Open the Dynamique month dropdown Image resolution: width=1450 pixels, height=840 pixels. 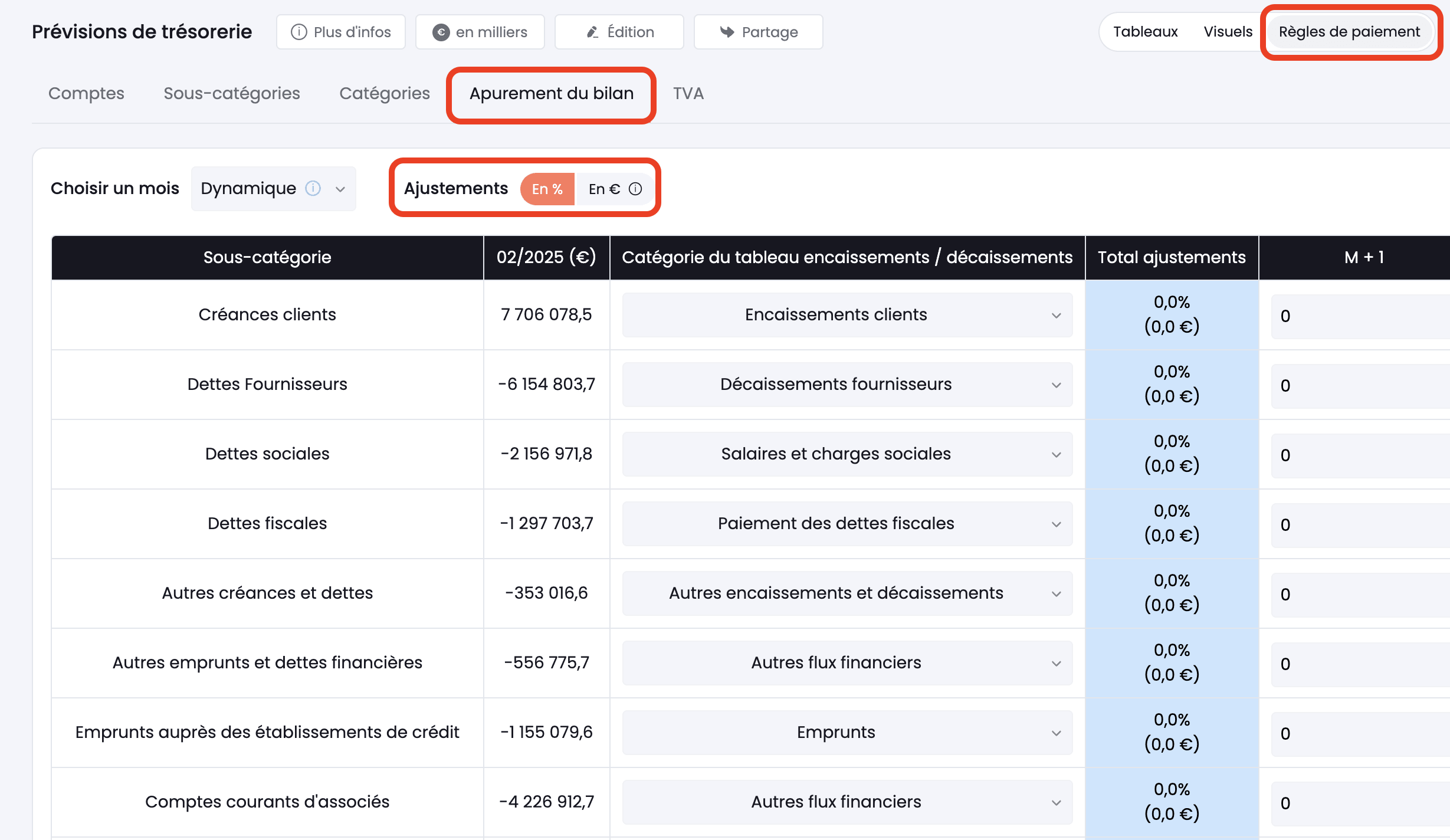click(x=274, y=188)
